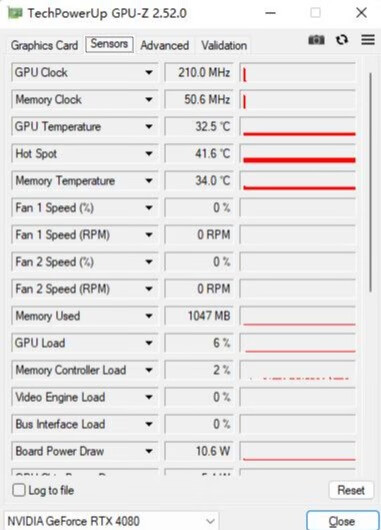Viewport: 381px width, 530px height.
Task: Open the Fan 1 Speed (RPM) dropdown arrow
Action: click(149, 235)
